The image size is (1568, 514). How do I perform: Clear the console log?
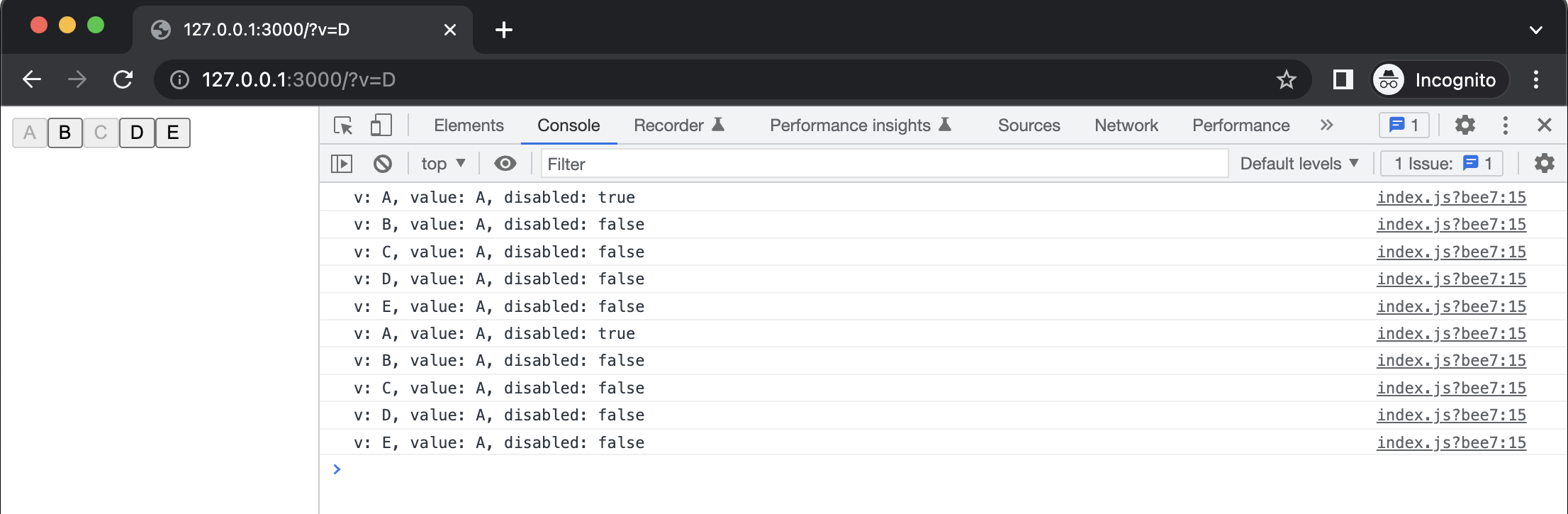pos(383,164)
